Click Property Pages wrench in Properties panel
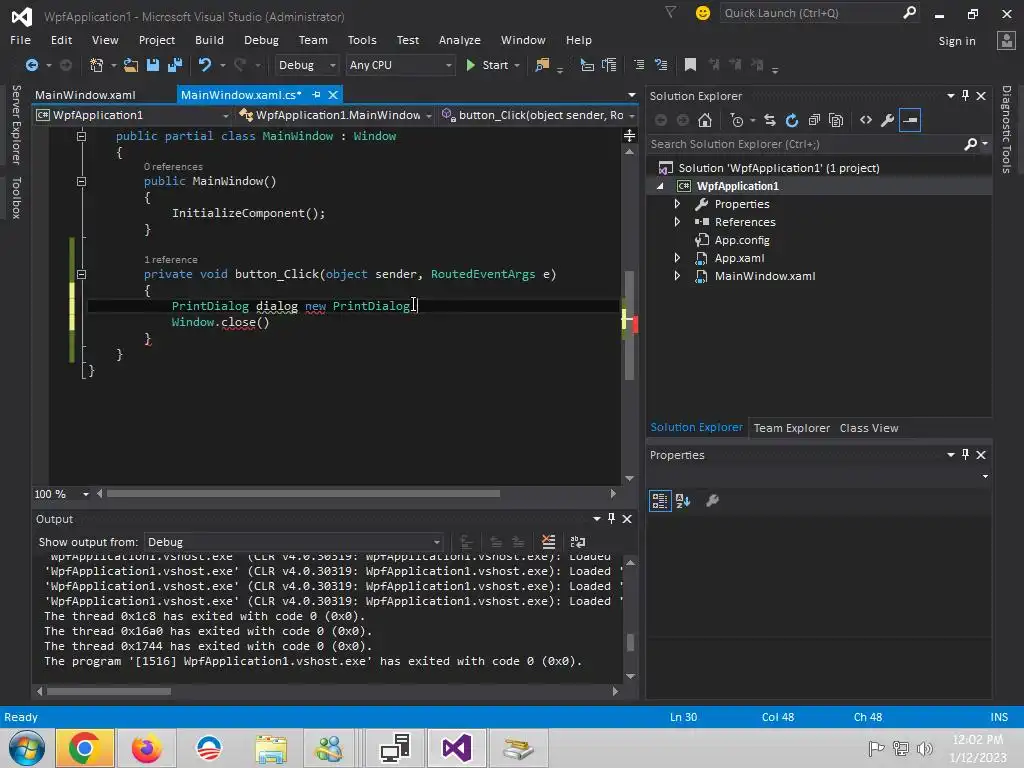The image size is (1024, 768). click(712, 501)
